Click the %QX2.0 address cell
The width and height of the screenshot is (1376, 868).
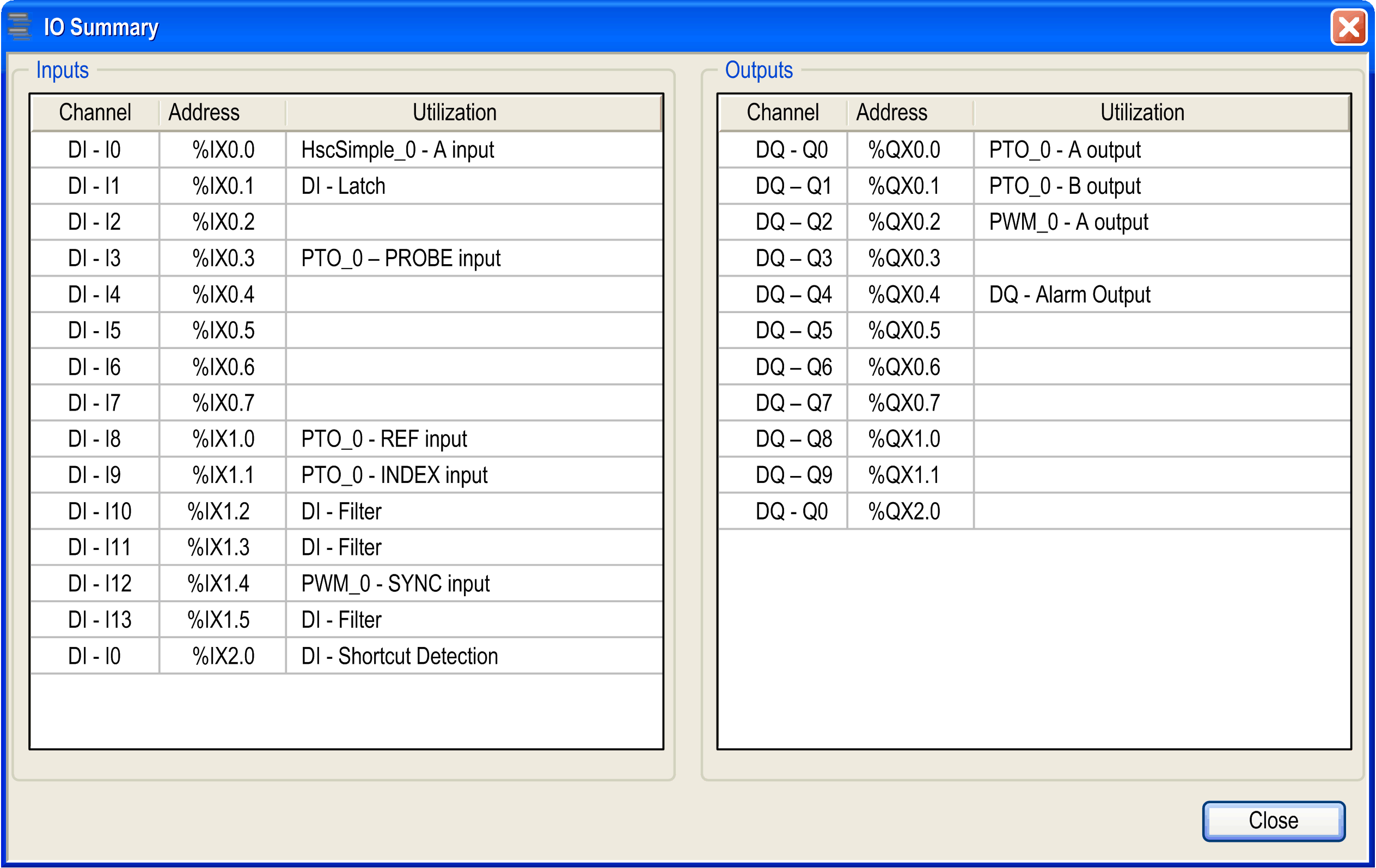coord(904,511)
